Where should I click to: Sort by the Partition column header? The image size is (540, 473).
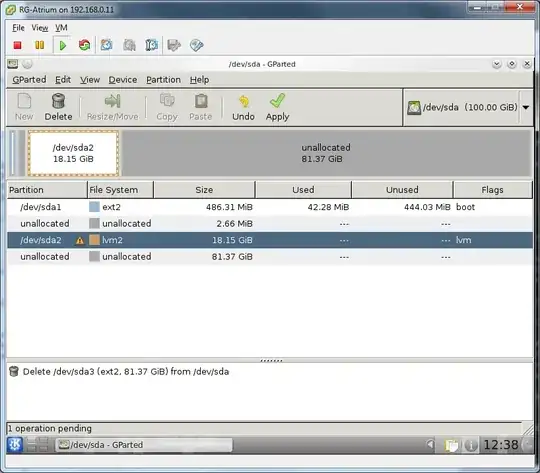[x=47, y=190]
